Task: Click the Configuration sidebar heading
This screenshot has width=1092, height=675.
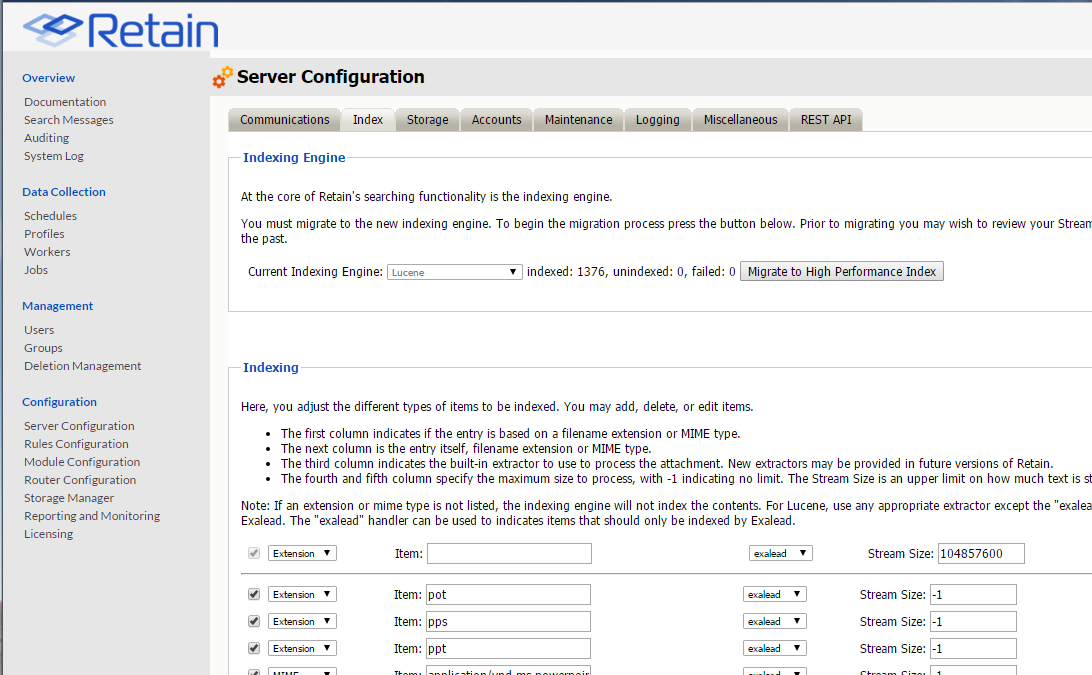Action: 59,403
